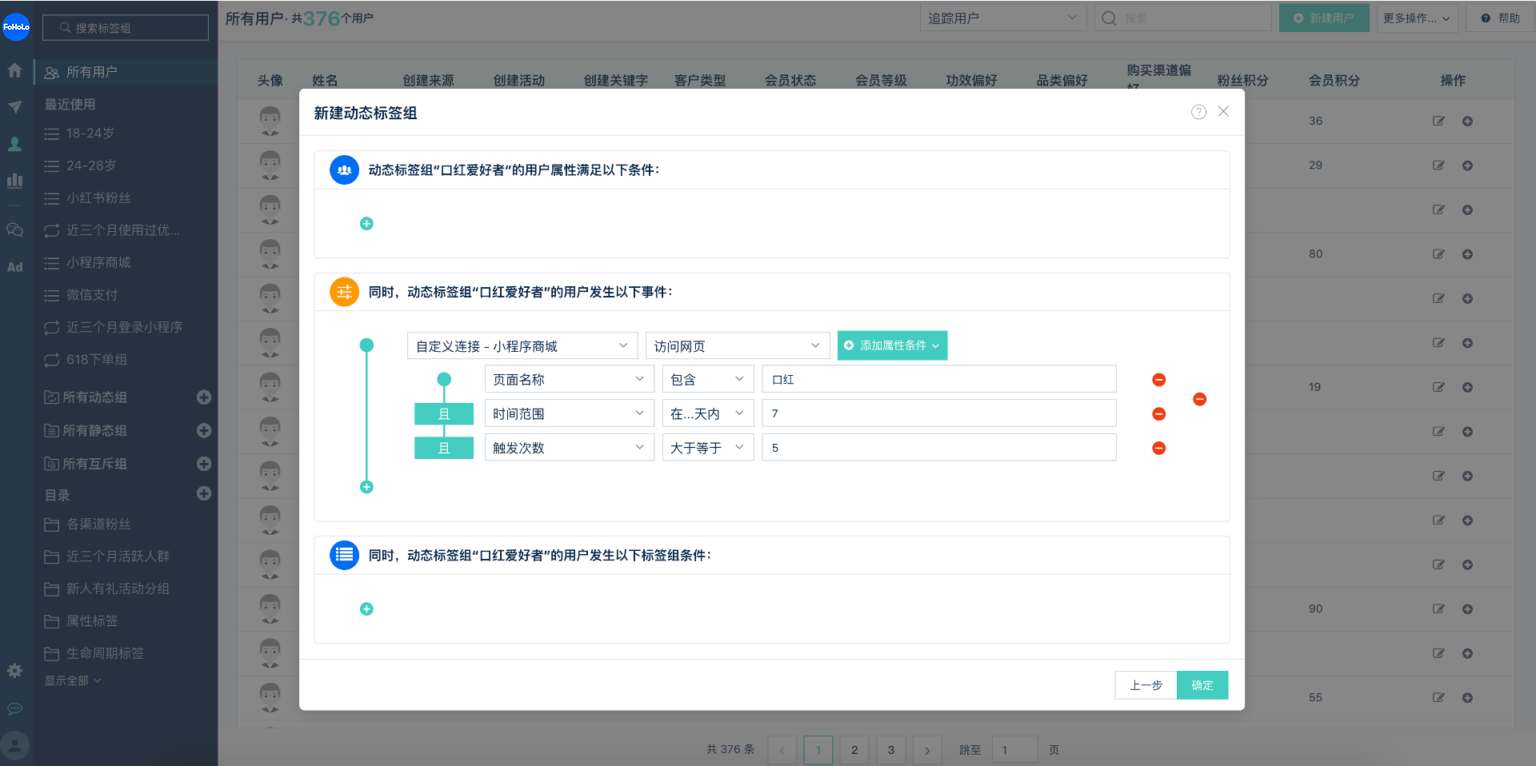Click the 确定 confirm button

pyautogui.click(x=1202, y=685)
